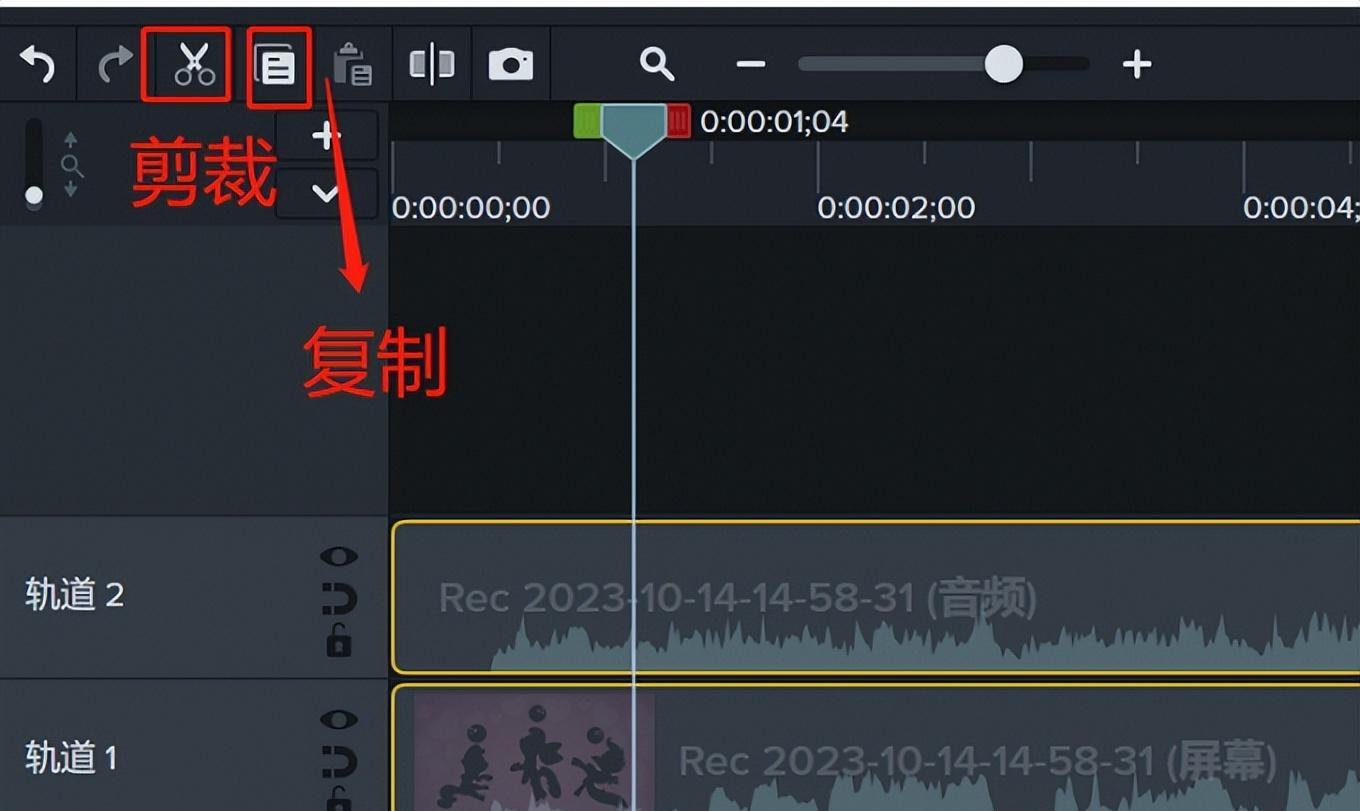Click the timeline magnifier zoom icon

pyautogui.click(x=657, y=65)
